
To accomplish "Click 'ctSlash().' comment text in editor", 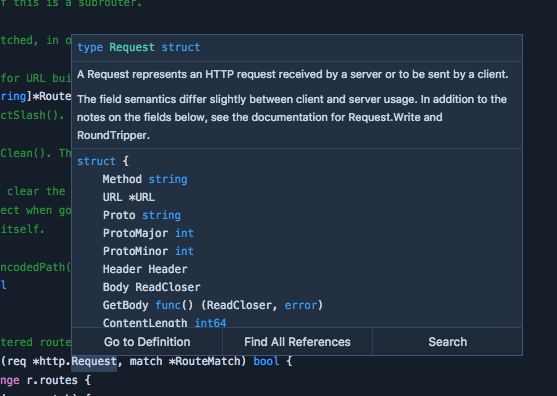I will [32, 115].
